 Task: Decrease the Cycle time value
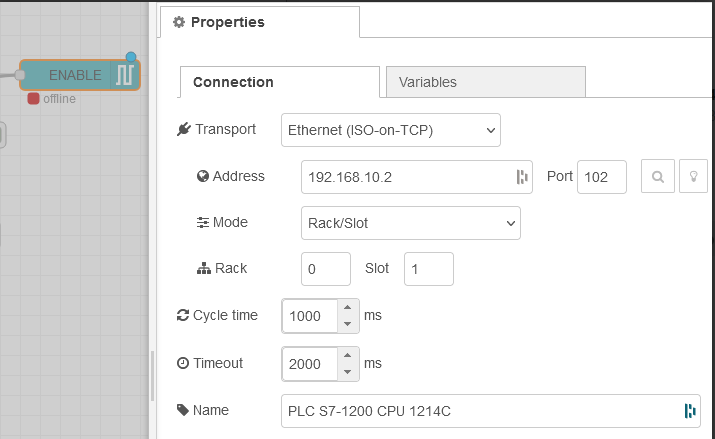[x=347, y=323]
